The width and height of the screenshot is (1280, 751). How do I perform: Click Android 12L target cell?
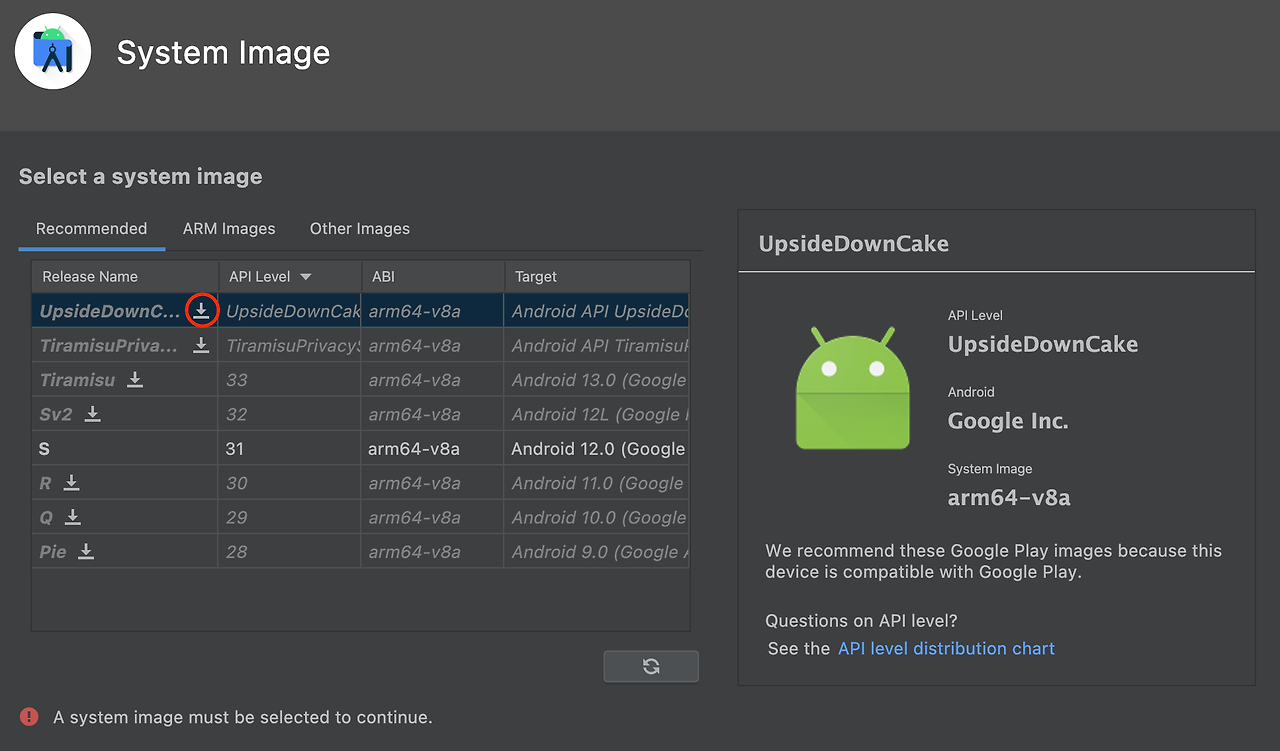pyautogui.click(x=597, y=414)
